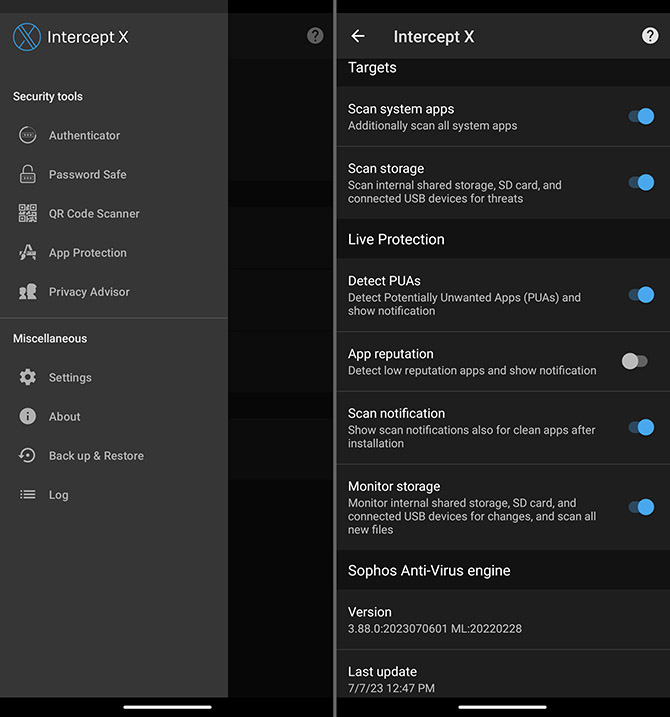The width and height of the screenshot is (670, 717).
Task: Click the 'Monitor storage' title text
Action: click(x=394, y=486)
